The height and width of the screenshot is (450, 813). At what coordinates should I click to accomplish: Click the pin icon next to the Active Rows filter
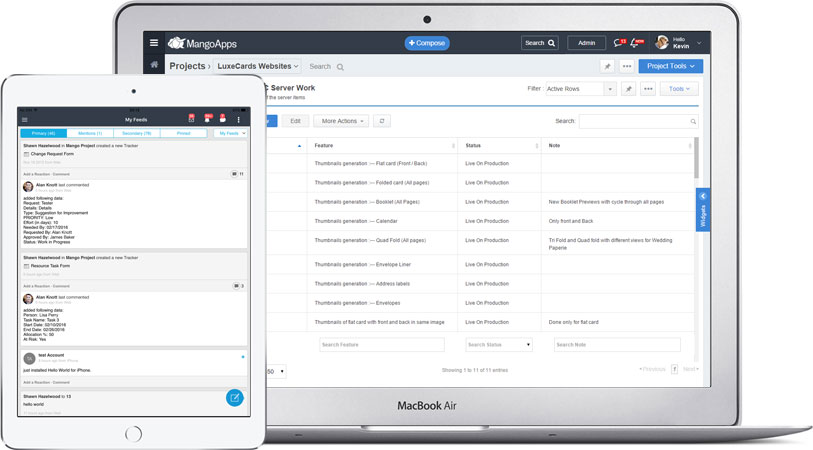click(628, 89)
